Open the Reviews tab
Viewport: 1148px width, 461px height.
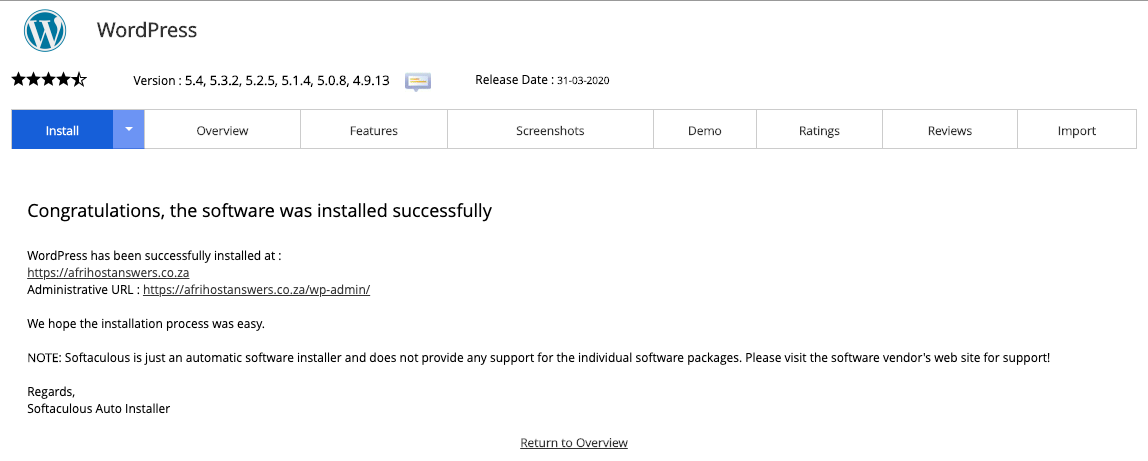[x=950, y=131]
